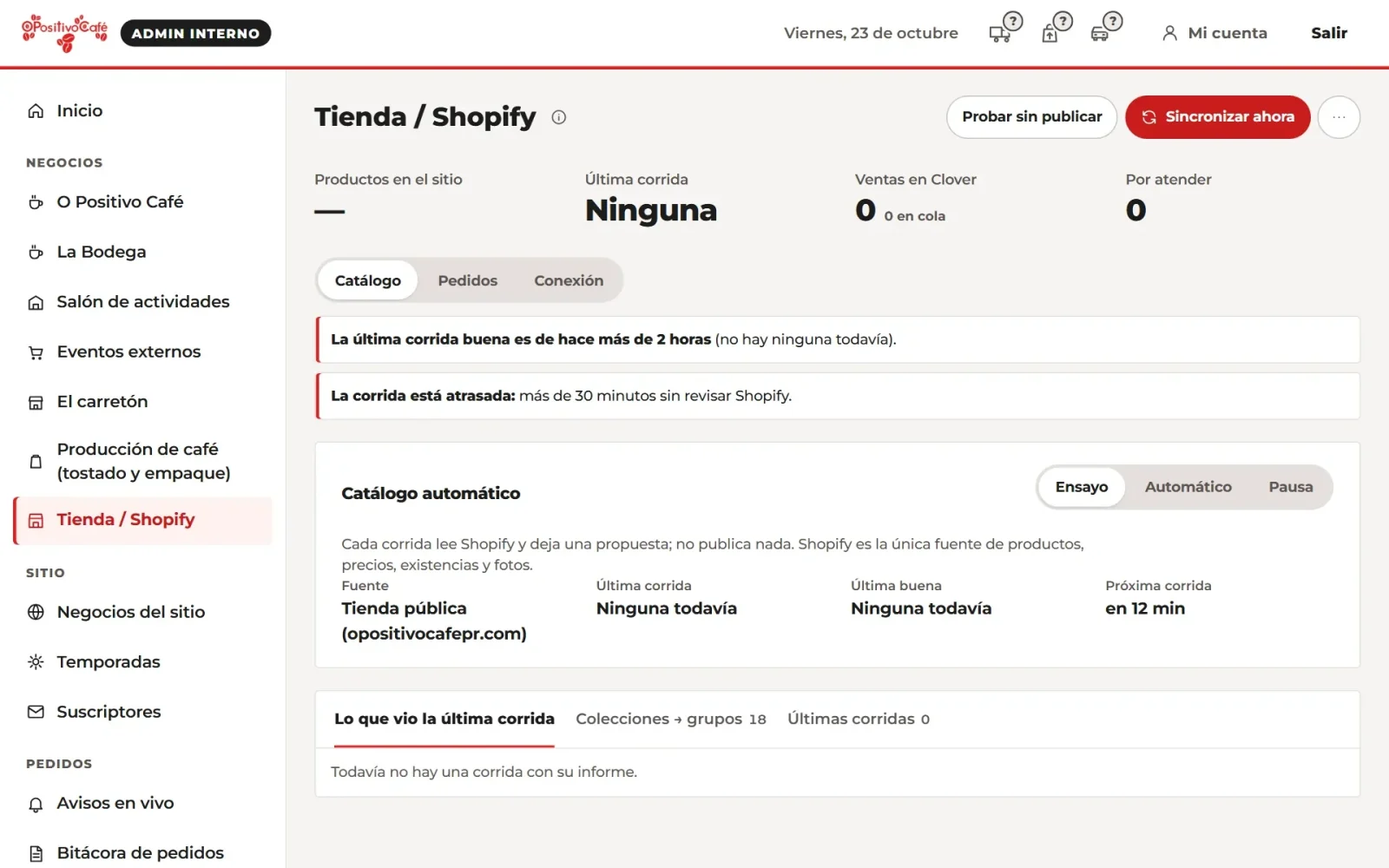Select Tienda / Shopify in the sidebar
This screenshot has width=1389, height=868.
[x=142, y=520]
